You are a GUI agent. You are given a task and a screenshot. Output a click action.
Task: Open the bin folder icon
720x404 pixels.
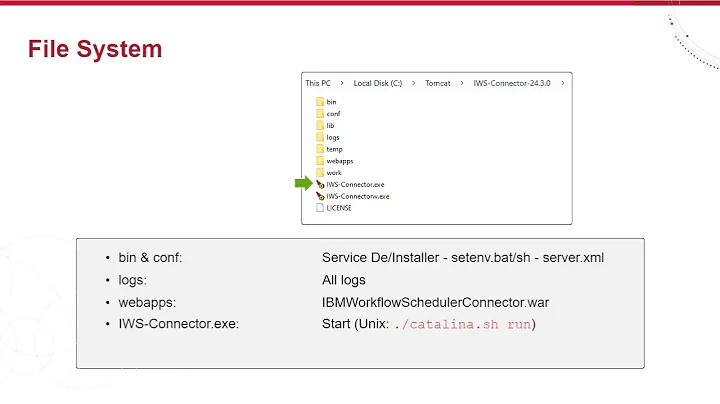(x=320, y=101)
